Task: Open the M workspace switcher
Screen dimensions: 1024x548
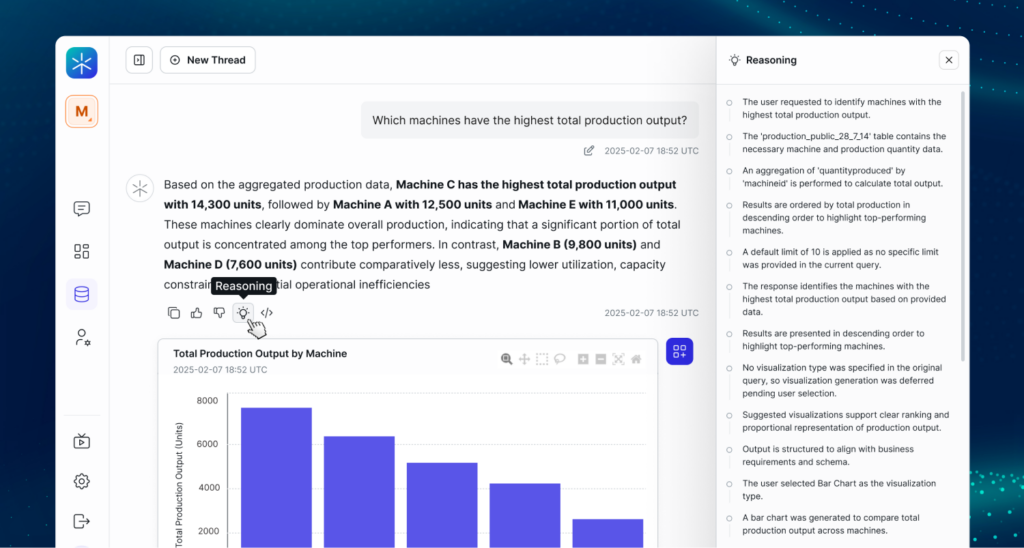Action: 82,111
